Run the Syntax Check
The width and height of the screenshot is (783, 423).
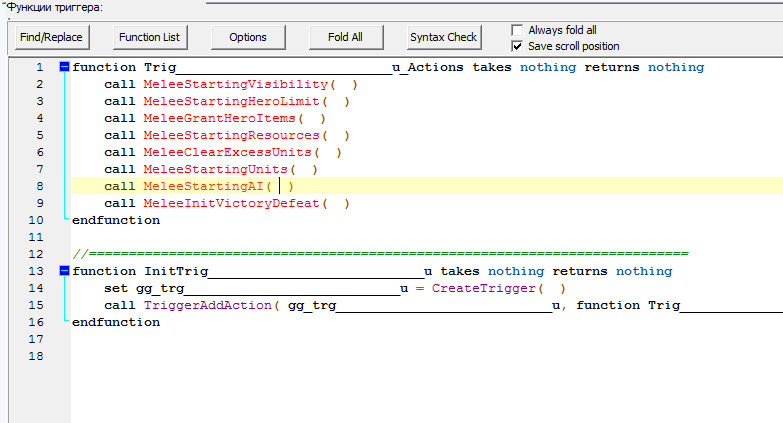pyautogui.click(x=443, y=37)
